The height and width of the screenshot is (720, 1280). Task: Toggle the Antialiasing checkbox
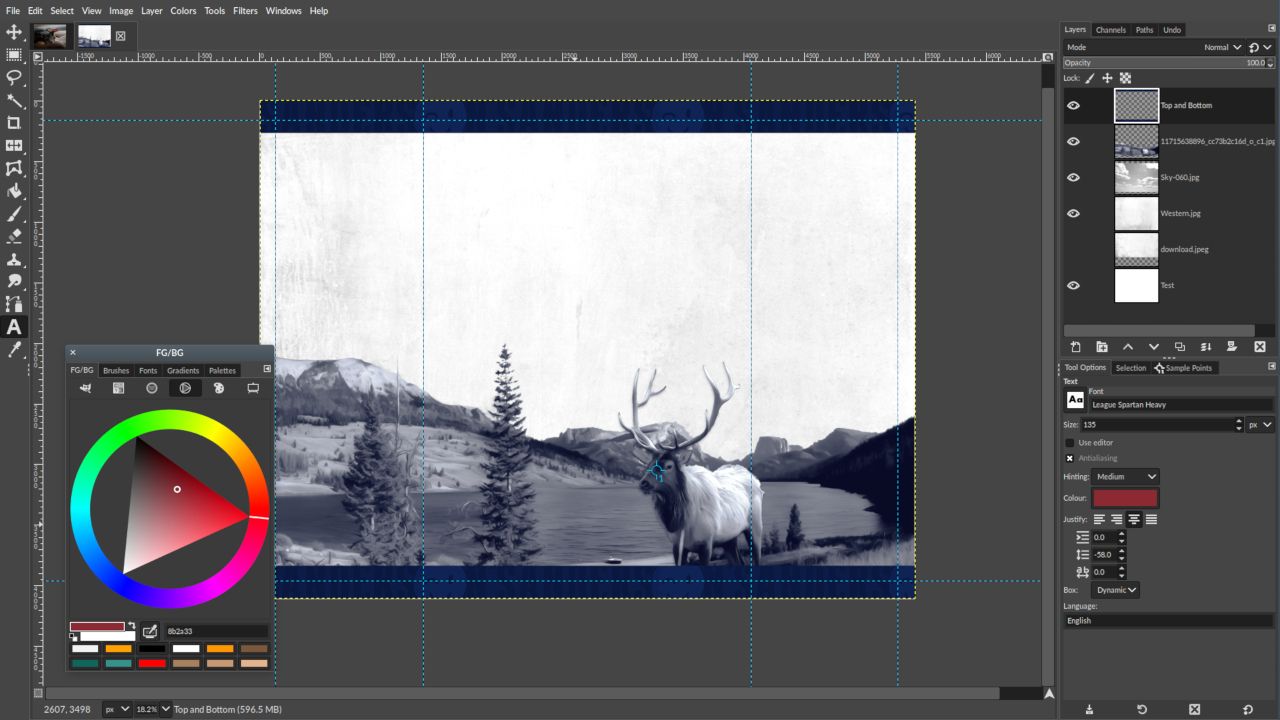click(x=1070, y=458)
